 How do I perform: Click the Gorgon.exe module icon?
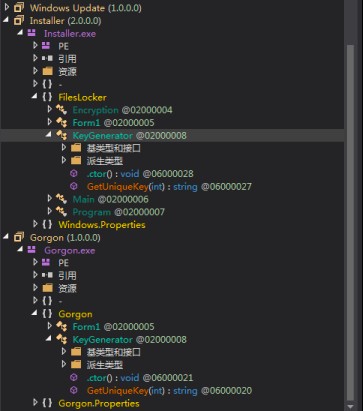point(32,250)
